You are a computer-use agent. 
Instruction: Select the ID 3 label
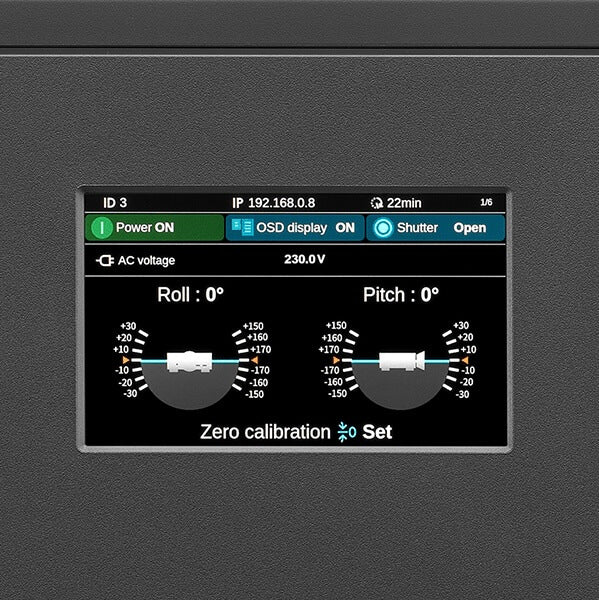pos(115,203)
